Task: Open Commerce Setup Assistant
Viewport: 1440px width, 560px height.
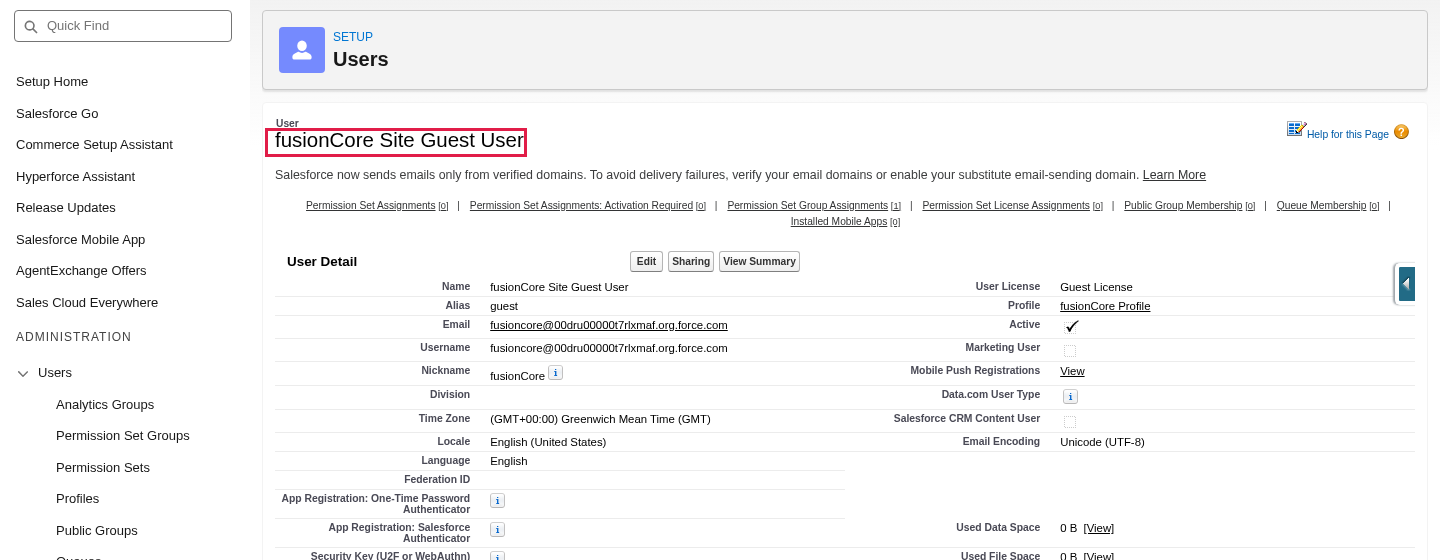Action: tap(94, 145)
